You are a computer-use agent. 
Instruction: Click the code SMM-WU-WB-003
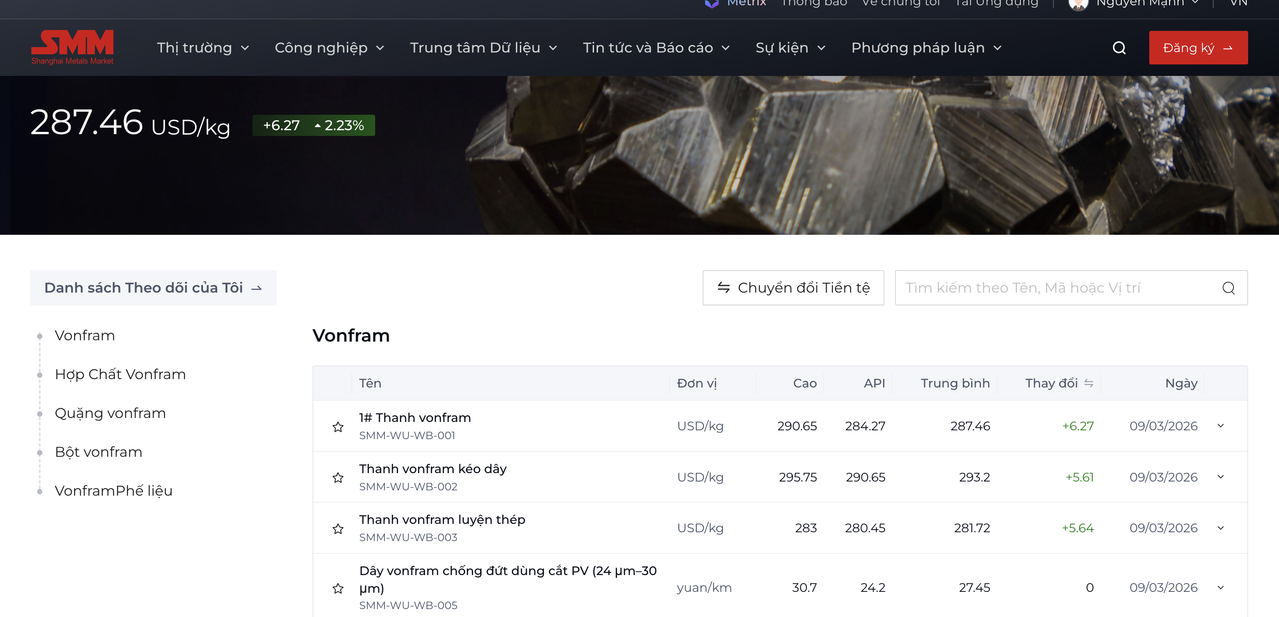coord(408,538)
